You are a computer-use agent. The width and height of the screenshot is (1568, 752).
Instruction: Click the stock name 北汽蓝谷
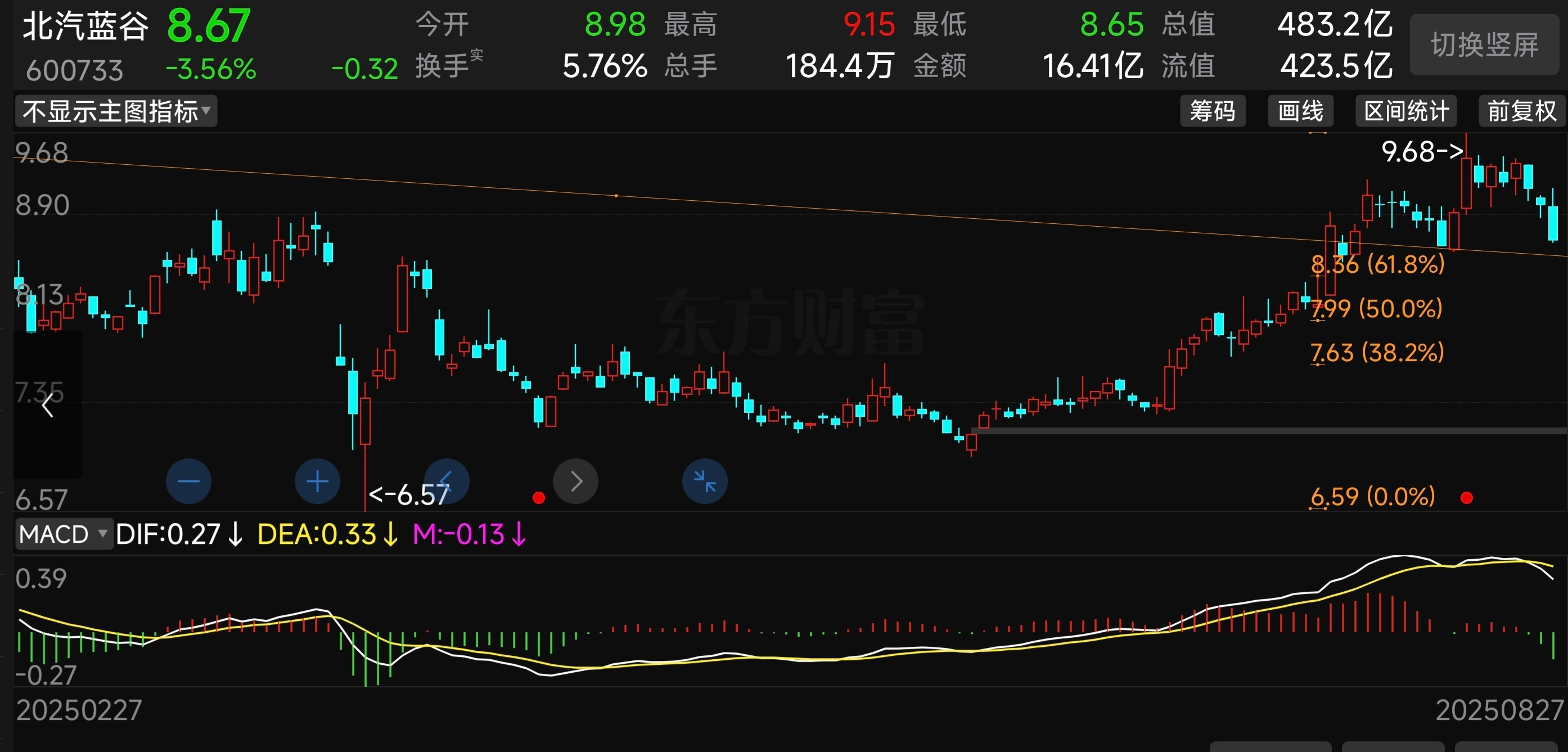click(86, 25)
